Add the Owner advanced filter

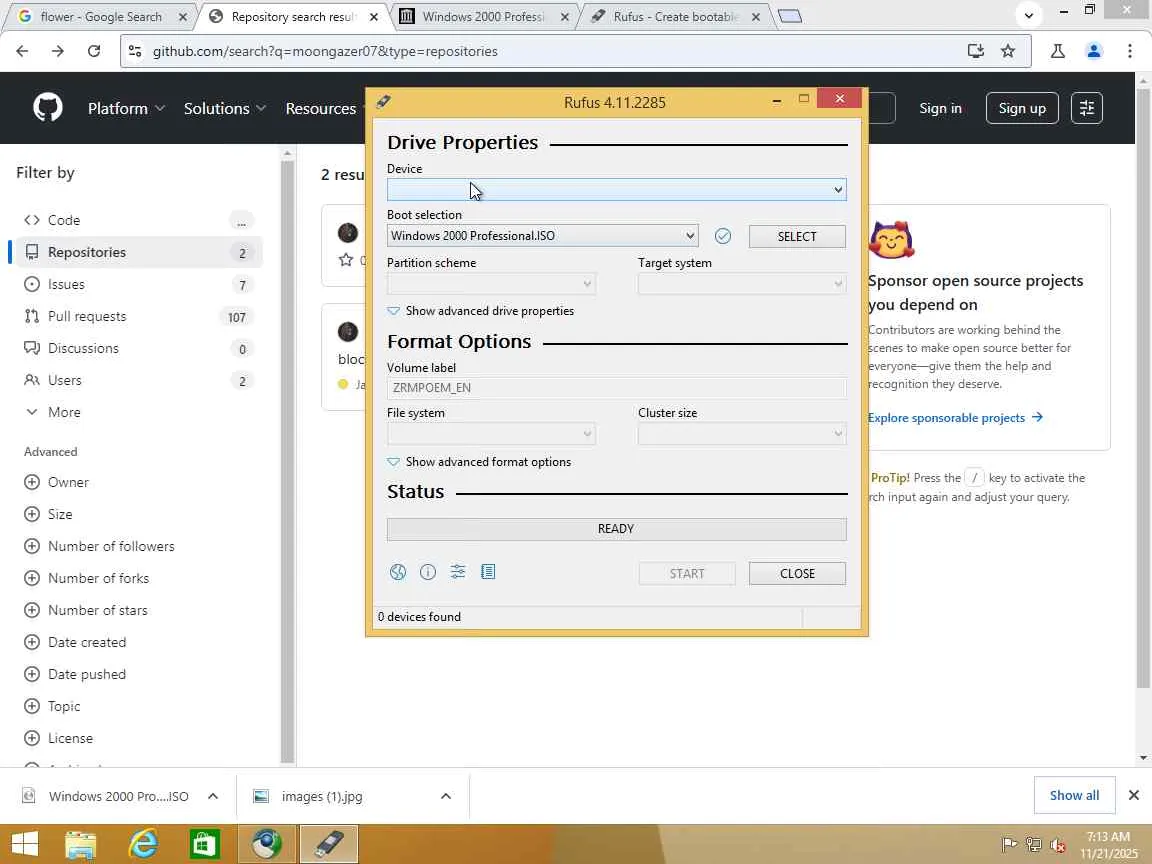point(57,483)
